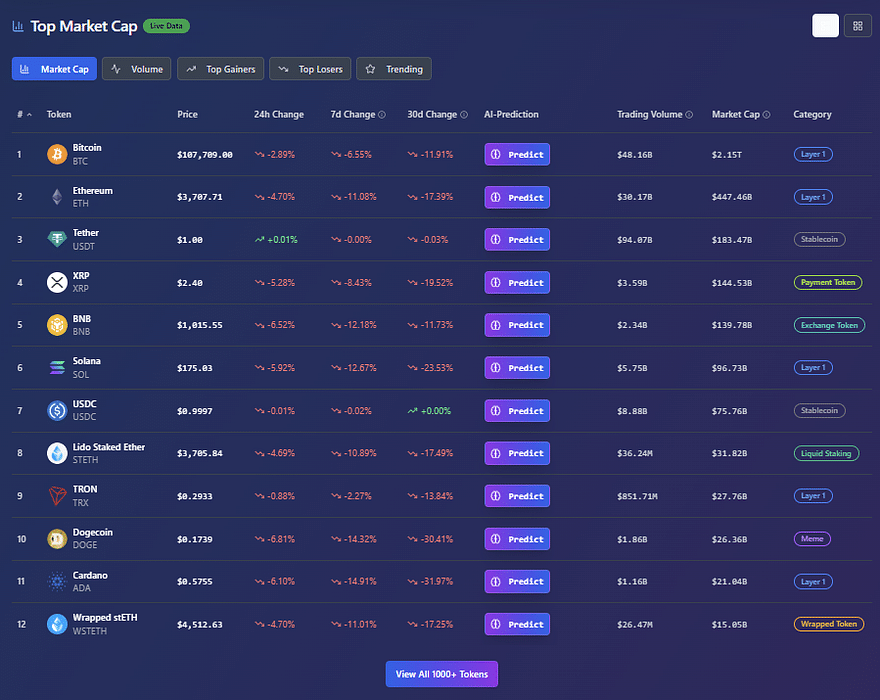The image size is (880, 700).
Task: Click the Ethereum token icon
Action: 56,197
